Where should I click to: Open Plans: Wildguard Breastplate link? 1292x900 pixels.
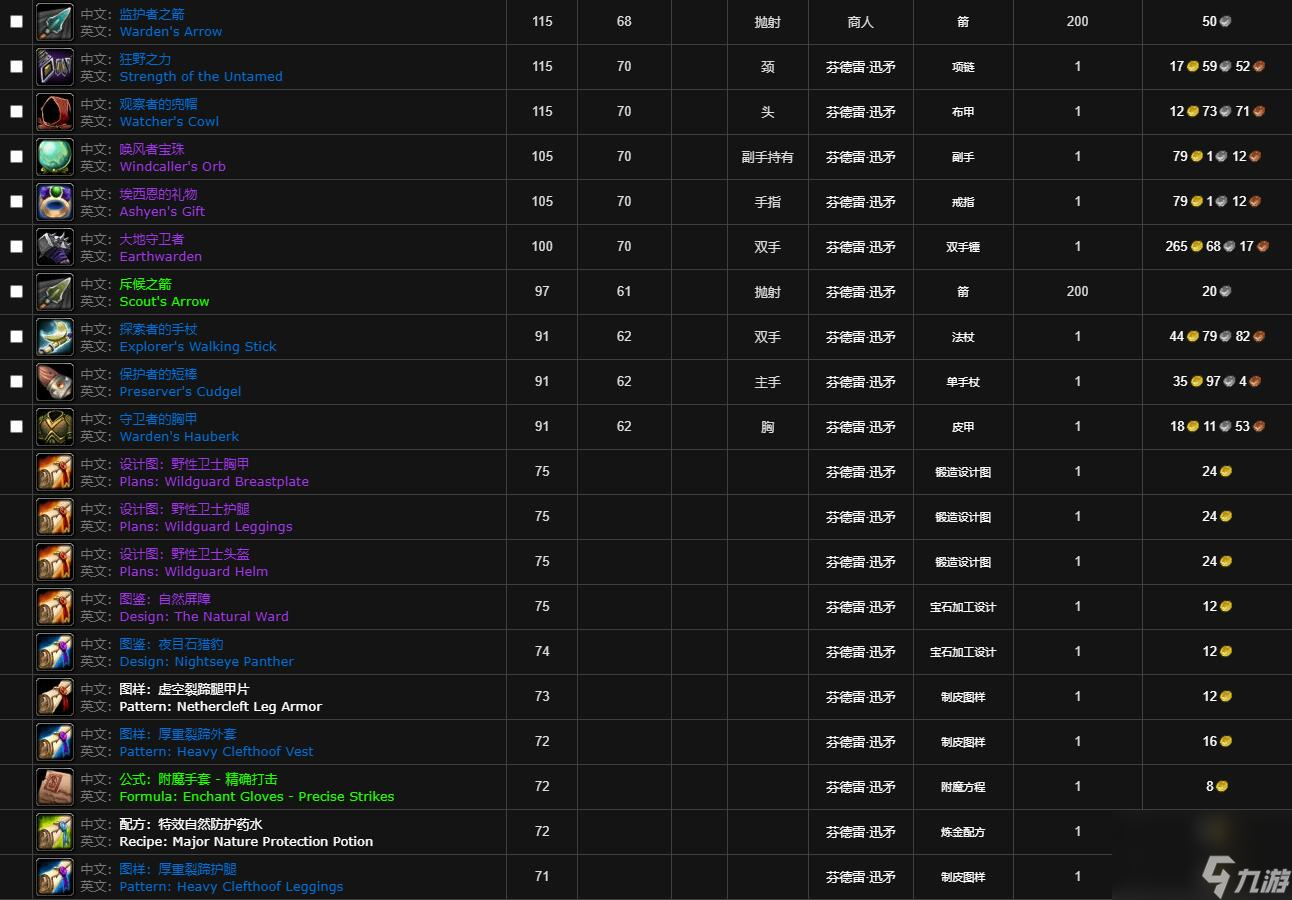(214, 481)
